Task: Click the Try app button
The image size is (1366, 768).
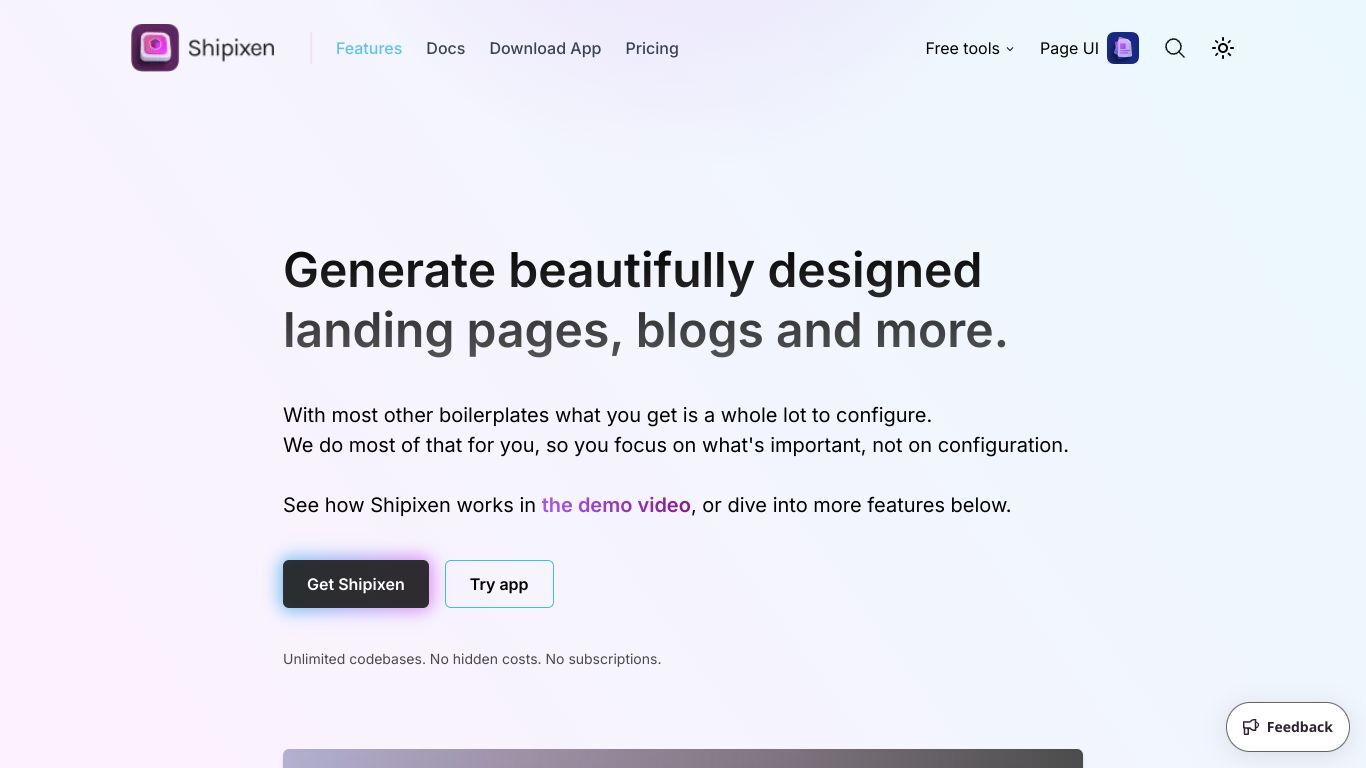Action: [x=499, y=584]
